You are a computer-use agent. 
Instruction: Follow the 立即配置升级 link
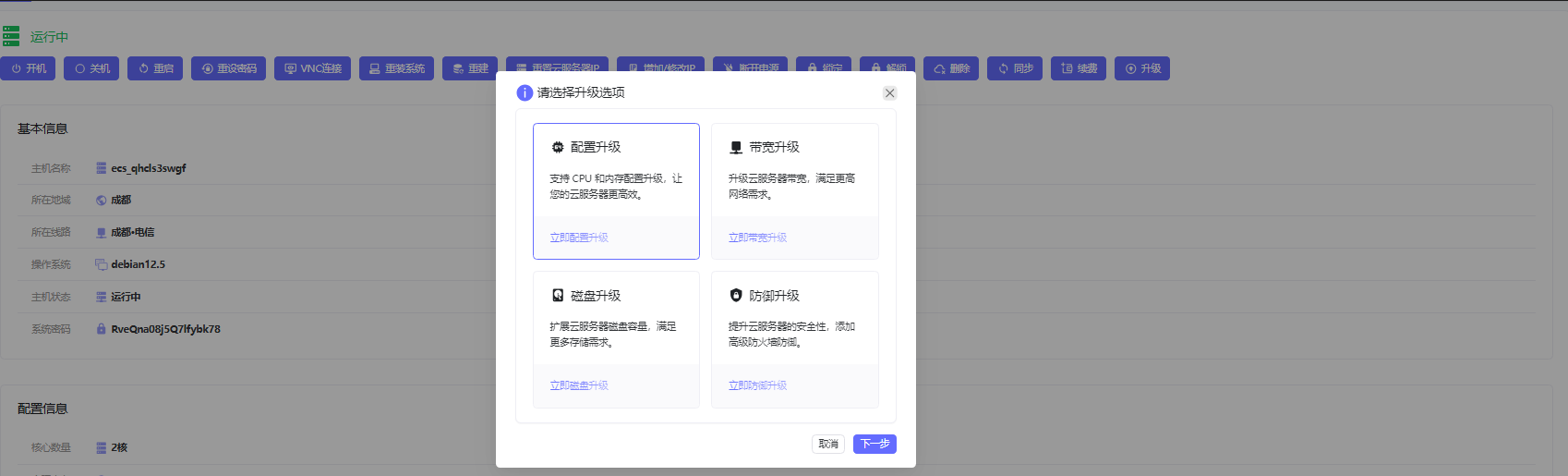[x=579, y=238]
